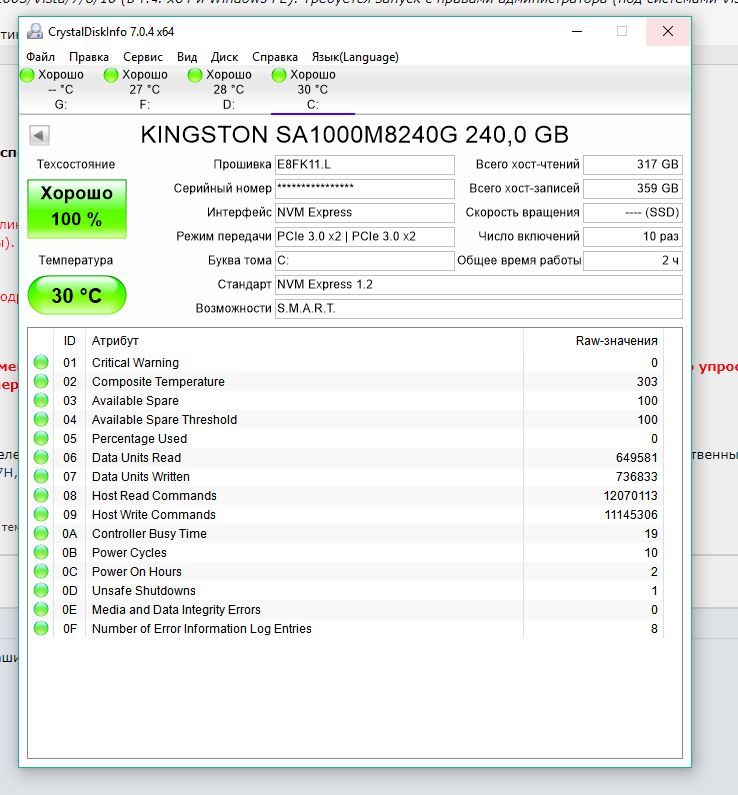Click the green status icon for Host Read Commands
Viewport: 738px width, 795px height.
(x=41, y=495)
